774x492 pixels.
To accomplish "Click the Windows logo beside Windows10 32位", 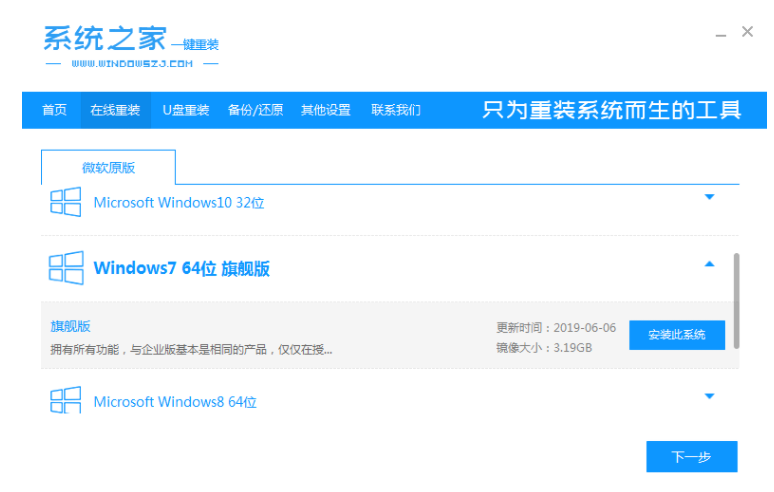I will pos(65,201).
